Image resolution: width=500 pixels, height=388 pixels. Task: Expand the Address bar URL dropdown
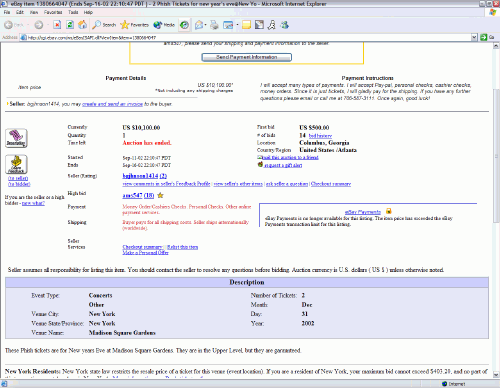474,37
